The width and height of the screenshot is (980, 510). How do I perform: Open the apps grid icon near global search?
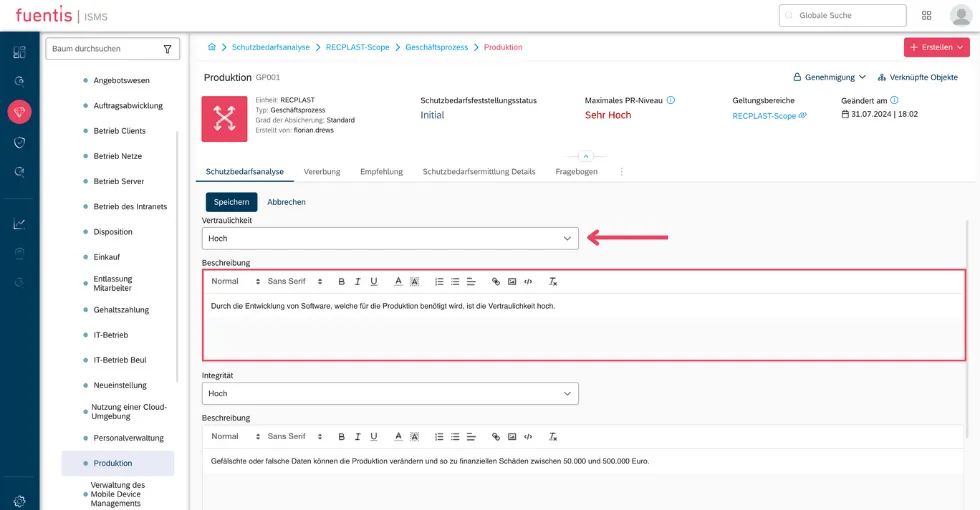click(x=926, y=16)
